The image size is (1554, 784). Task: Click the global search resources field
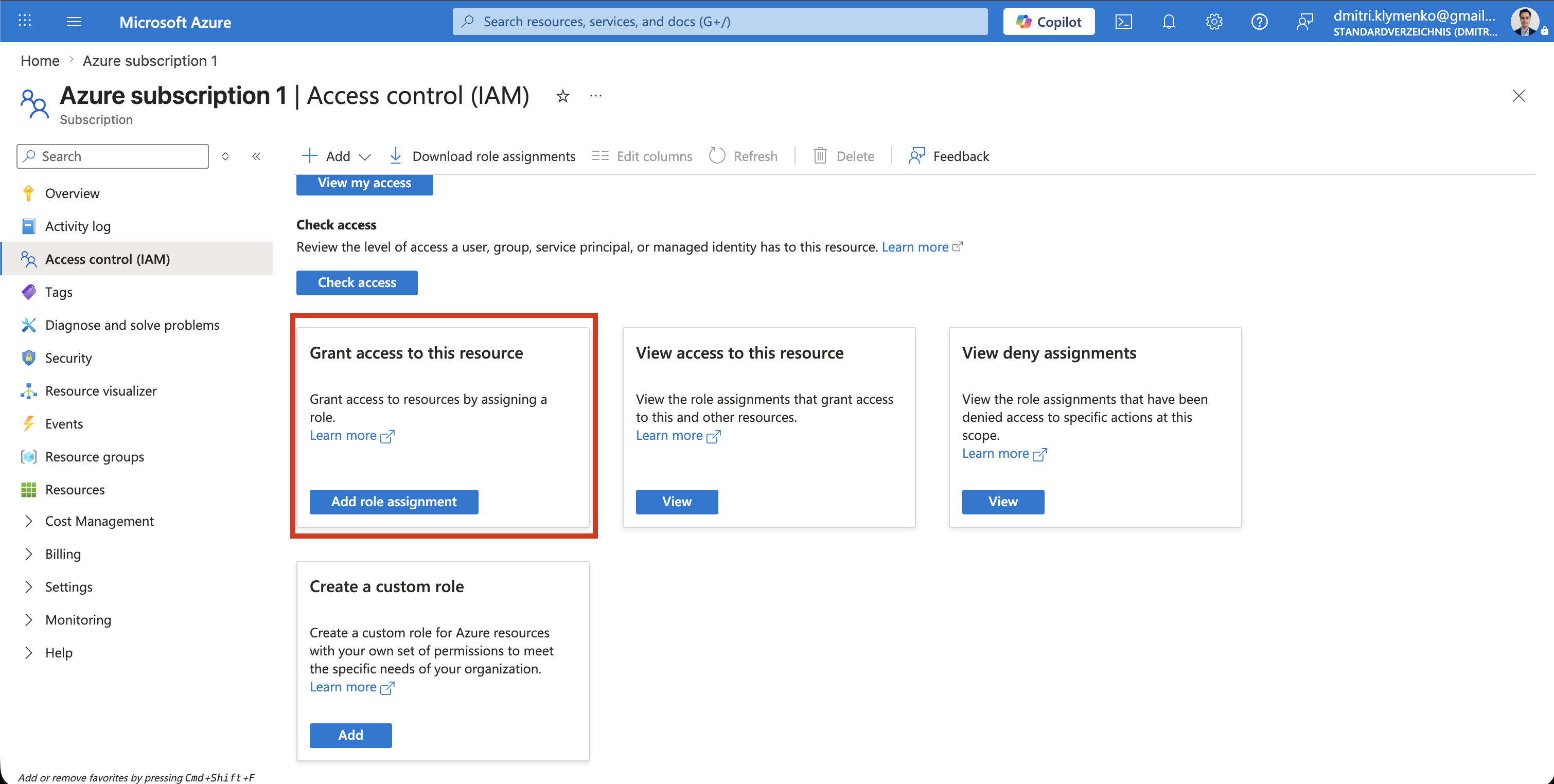[x=720, y=22]
